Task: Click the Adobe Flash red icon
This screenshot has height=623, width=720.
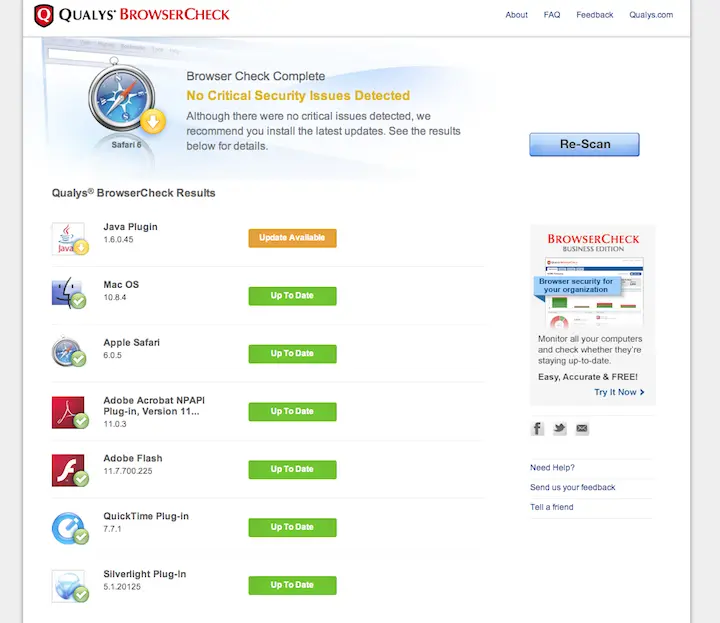Action: click(x=68, y=470)
